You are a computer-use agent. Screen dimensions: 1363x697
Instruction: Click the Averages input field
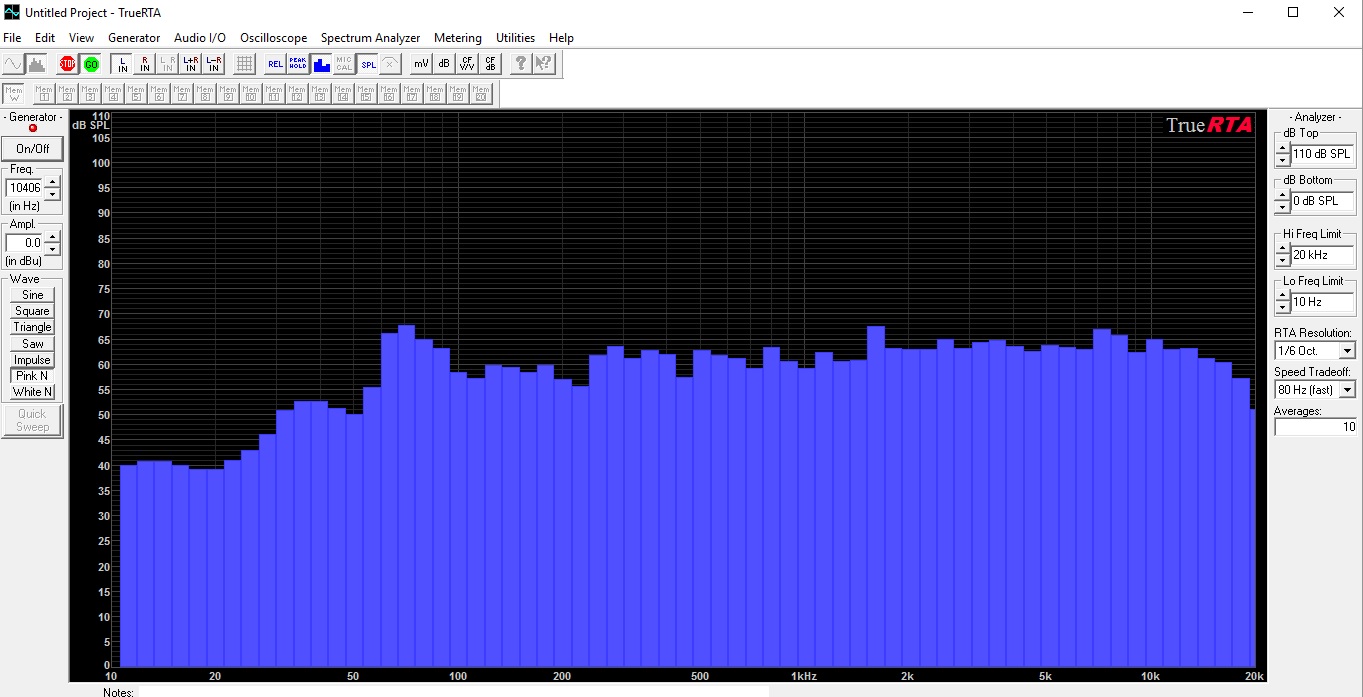point(1315,427)
